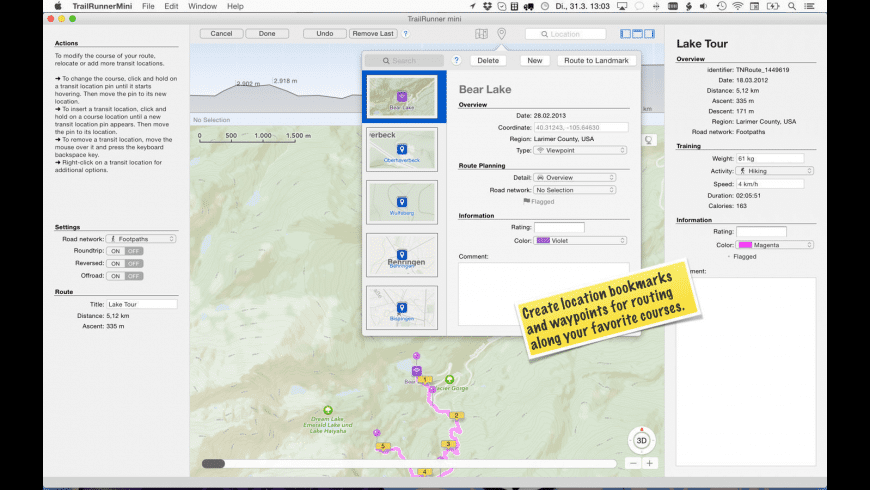Click the violet color swatch in landmark Color
This screenshot has width=870, height=490.
[543, 241]
